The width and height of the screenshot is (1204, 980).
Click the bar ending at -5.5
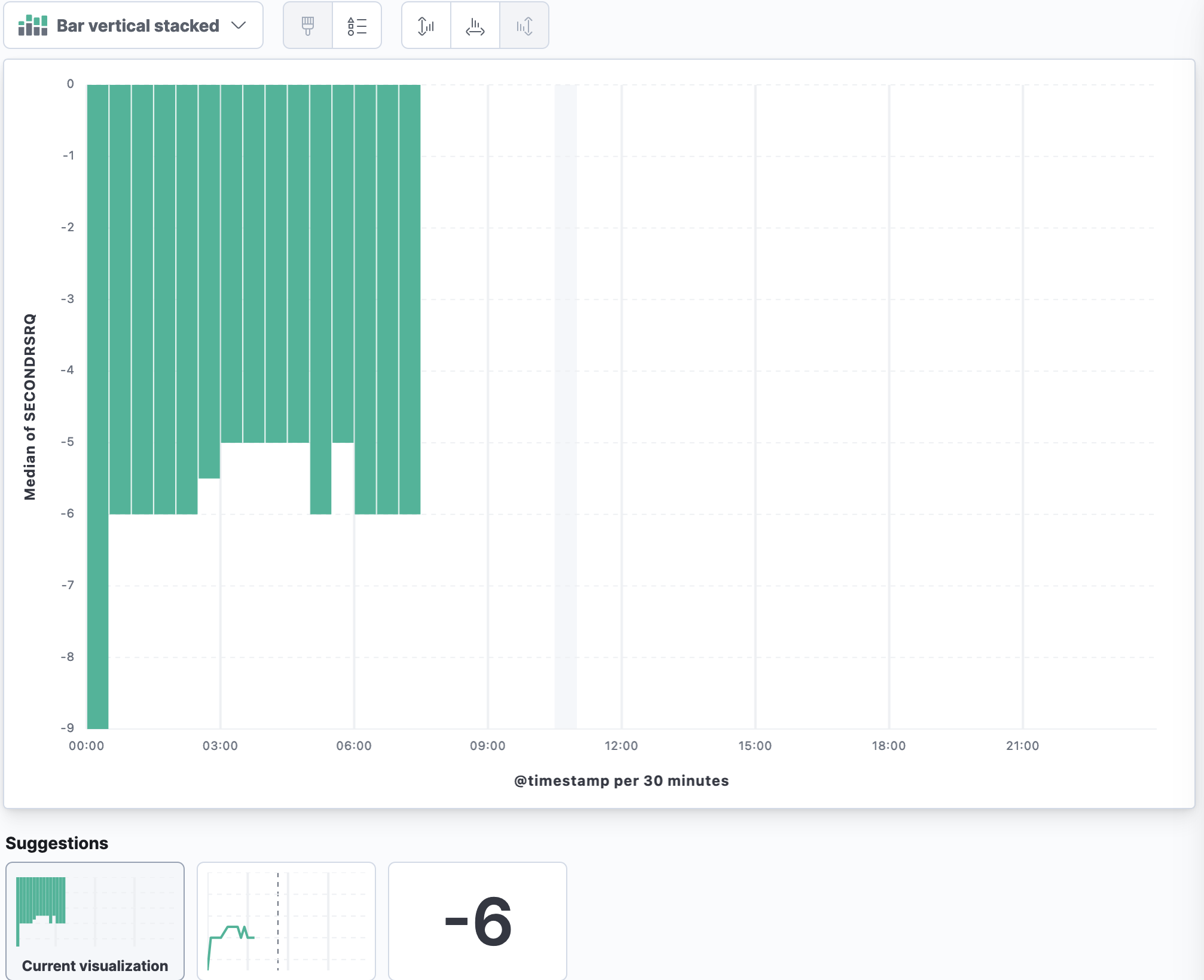(209, 281)
